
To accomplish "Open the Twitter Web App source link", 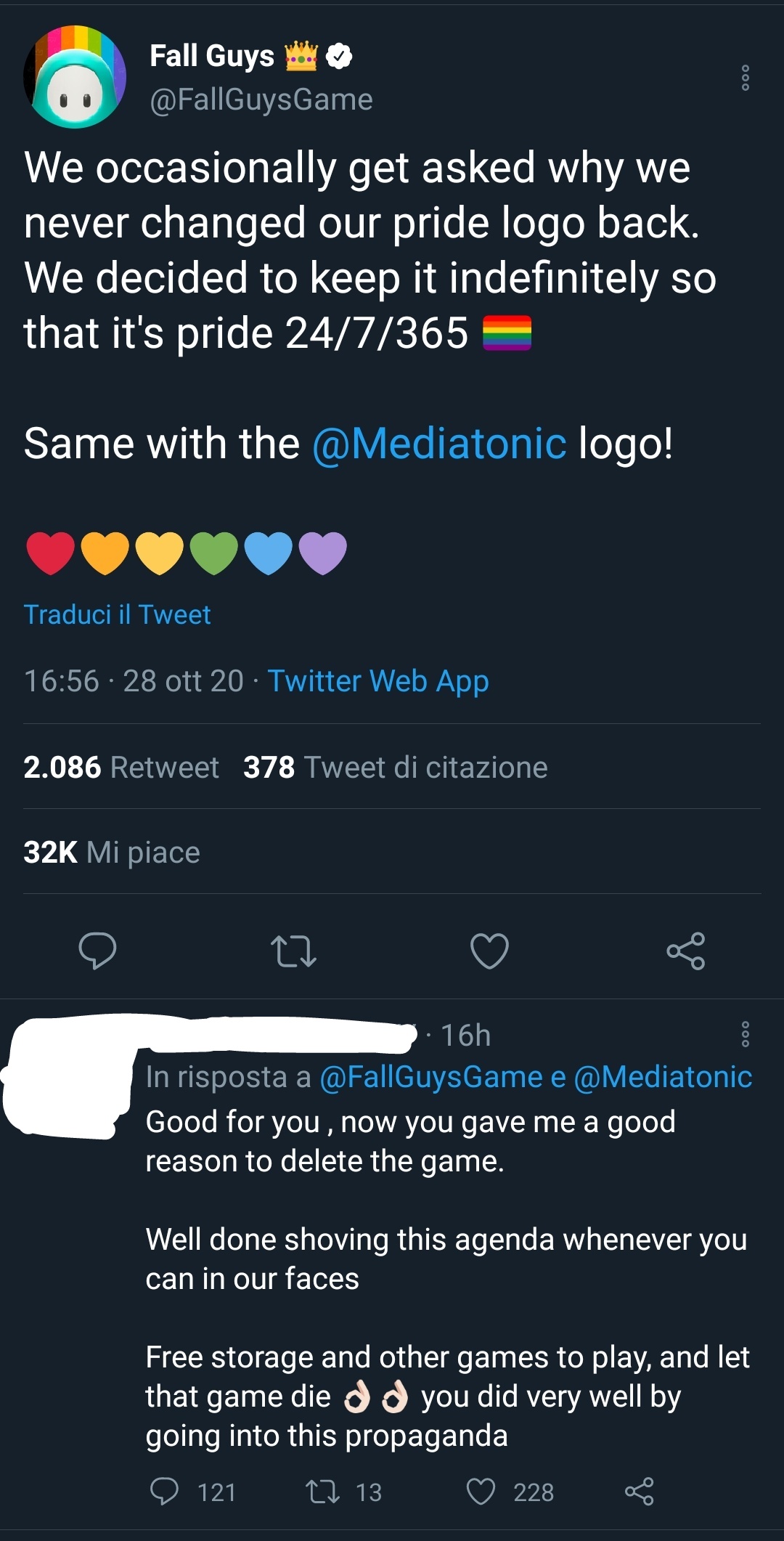I will click(378, 681).
